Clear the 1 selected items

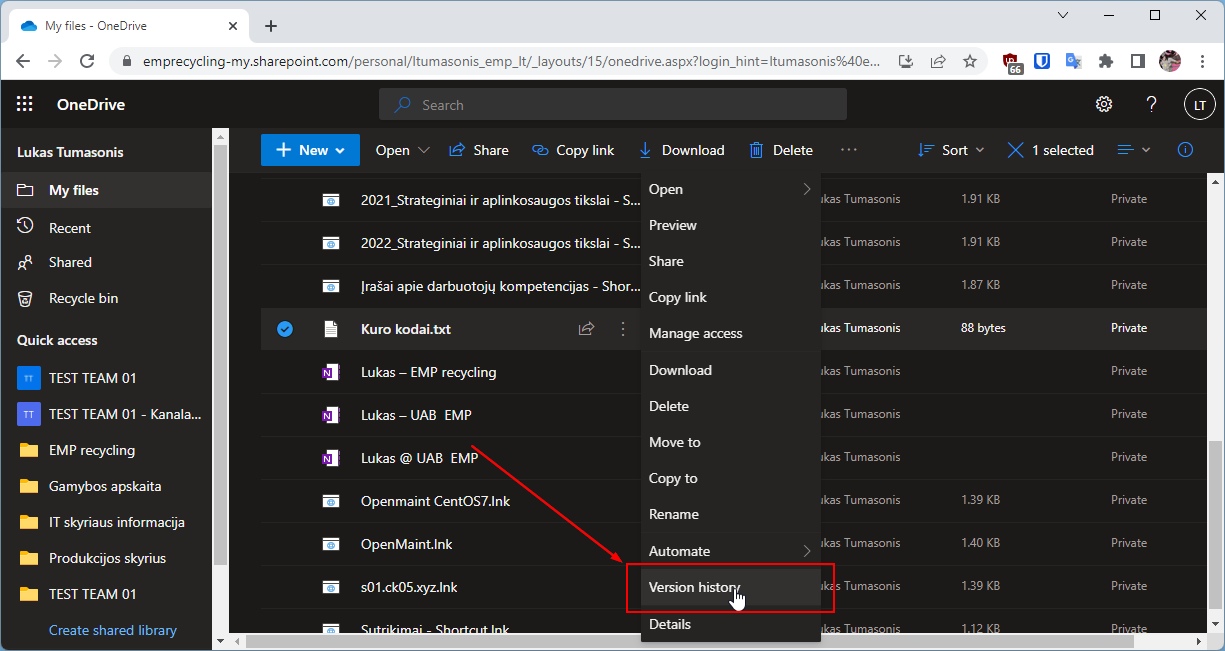(1016, 150)
